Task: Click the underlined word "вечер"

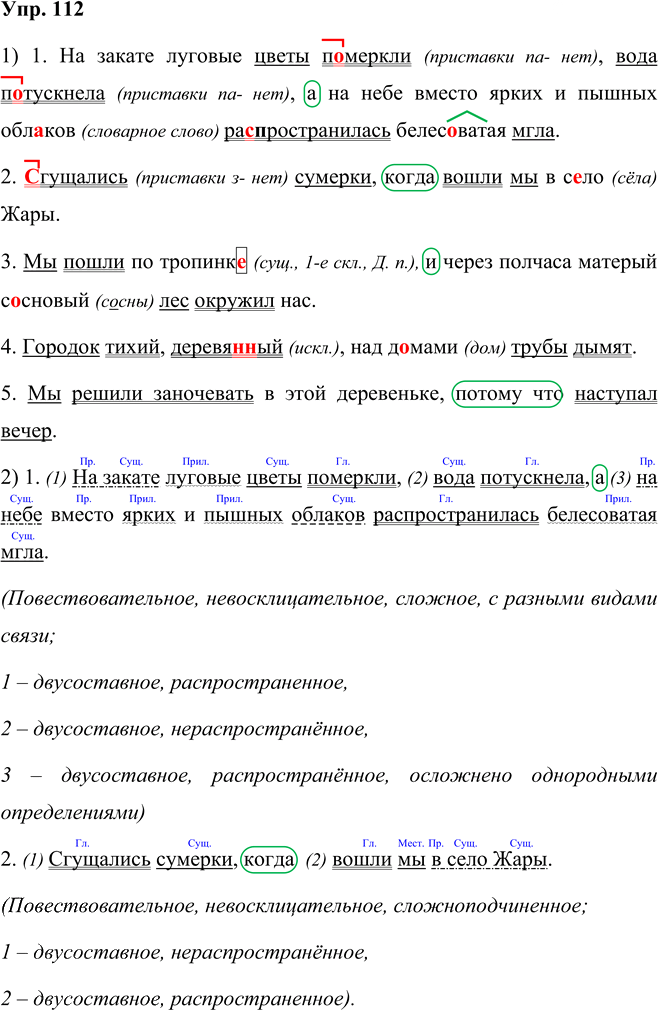Action: [x=26, y=431]
